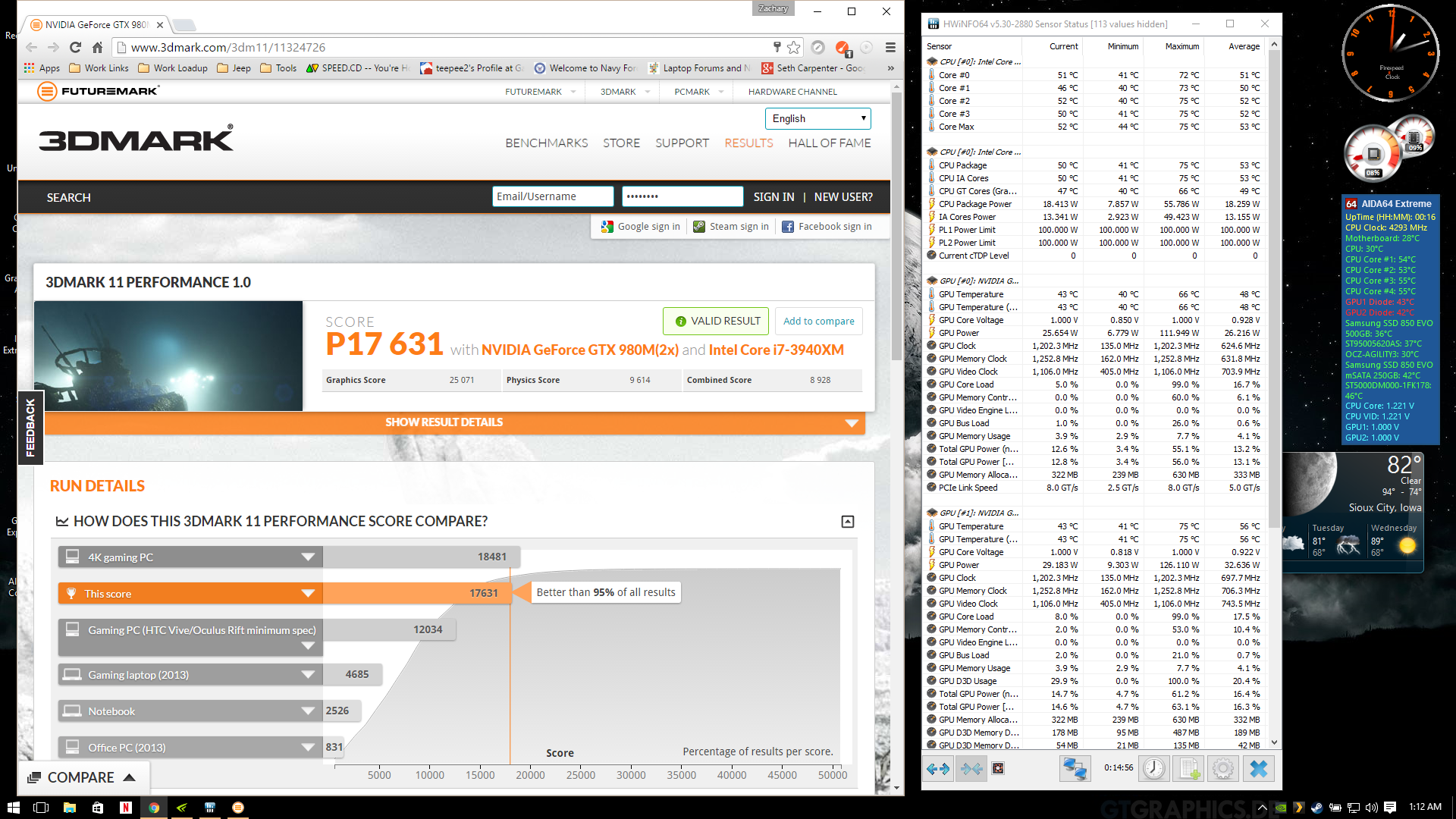Click HWiNFO expand columns arrows button
This screenshot has height=819, width=1456.
(938, 768)
